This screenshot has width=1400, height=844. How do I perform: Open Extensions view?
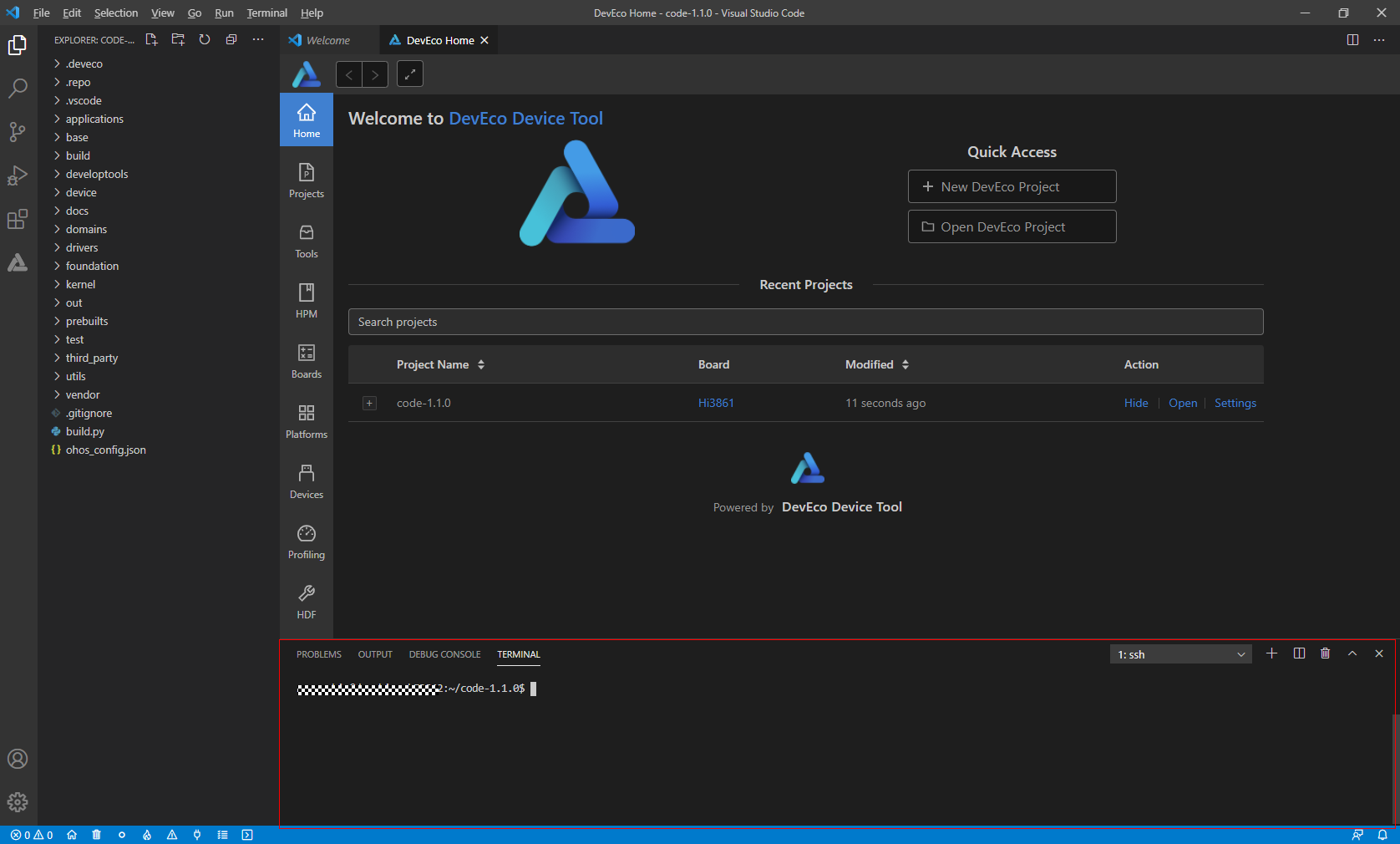pyautogui.click(x=18, y=219)
